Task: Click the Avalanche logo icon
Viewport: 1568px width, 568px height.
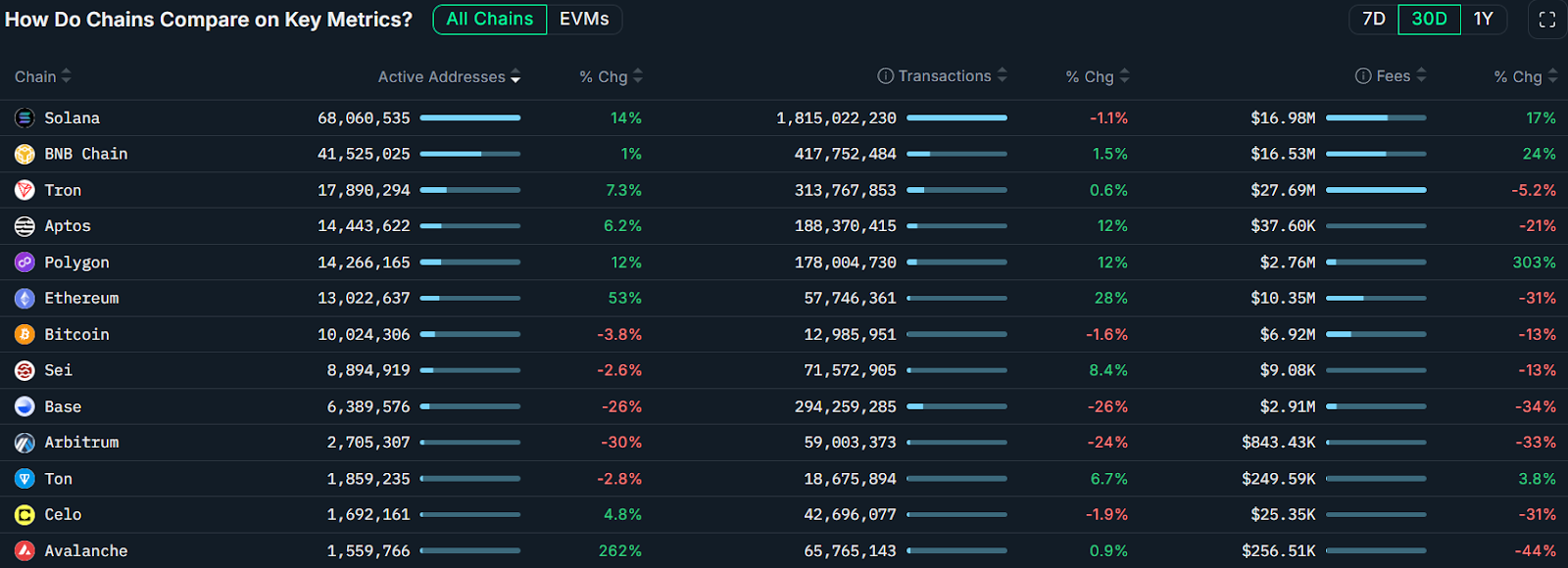Action: [24, 551]
